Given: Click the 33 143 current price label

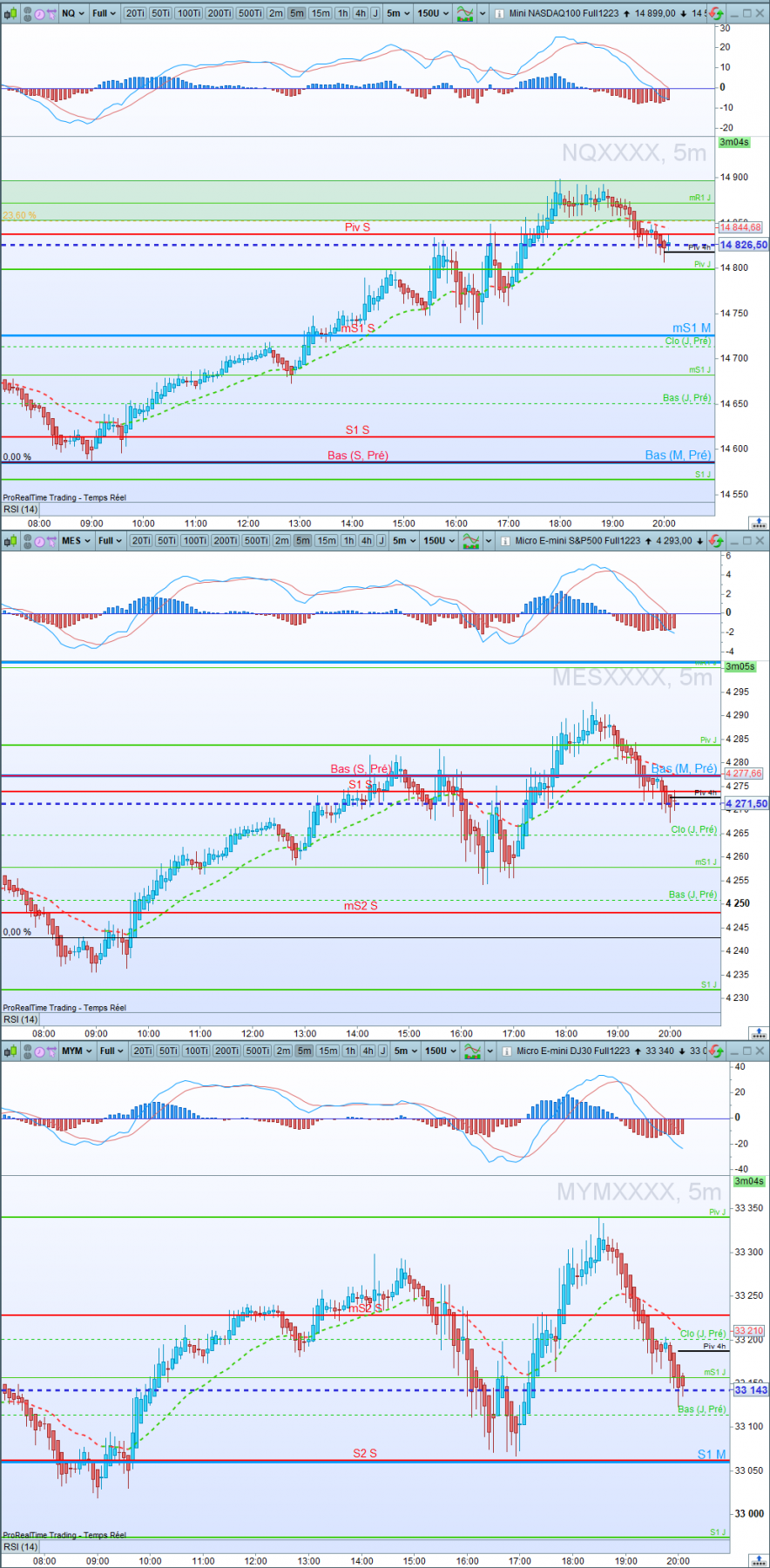Looking at the screenshot, I should (x=750, y=1389).
